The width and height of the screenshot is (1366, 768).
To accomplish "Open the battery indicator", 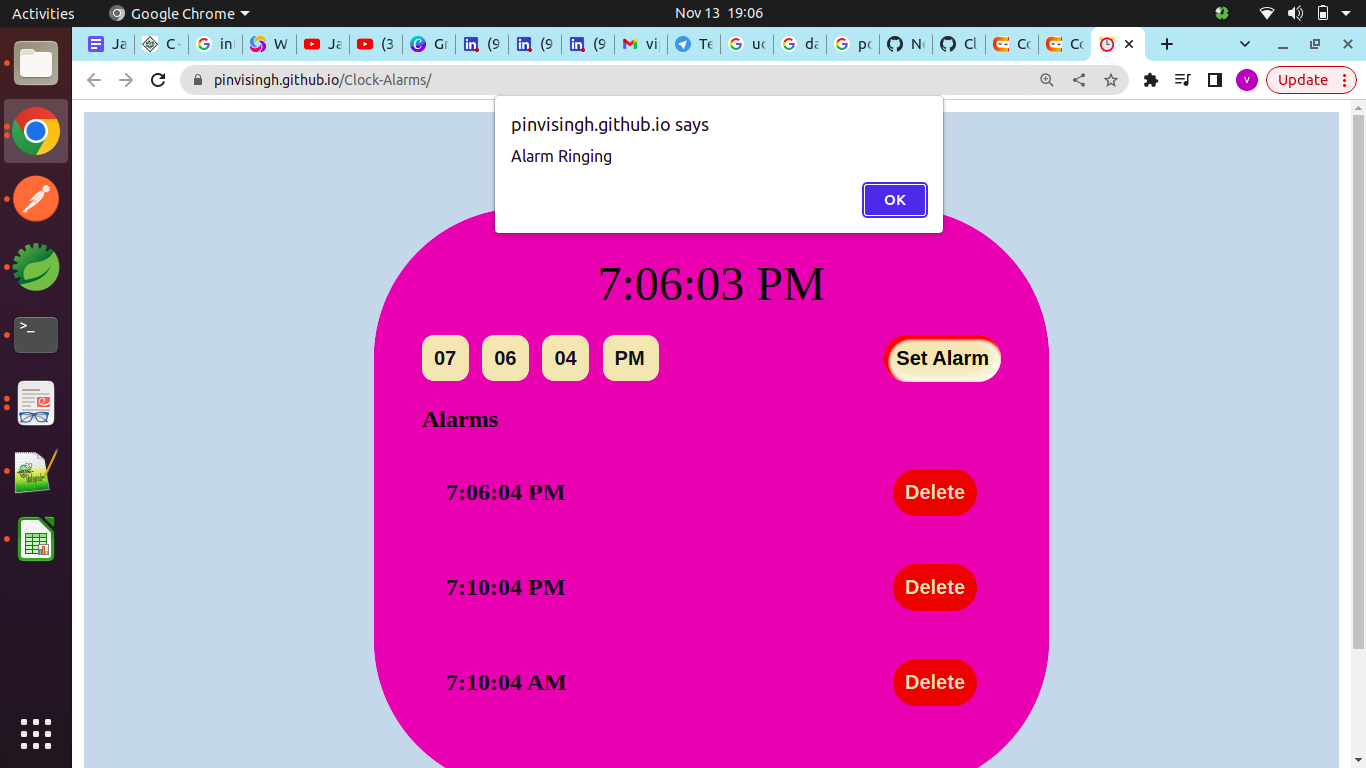I will coord(1322,13).
